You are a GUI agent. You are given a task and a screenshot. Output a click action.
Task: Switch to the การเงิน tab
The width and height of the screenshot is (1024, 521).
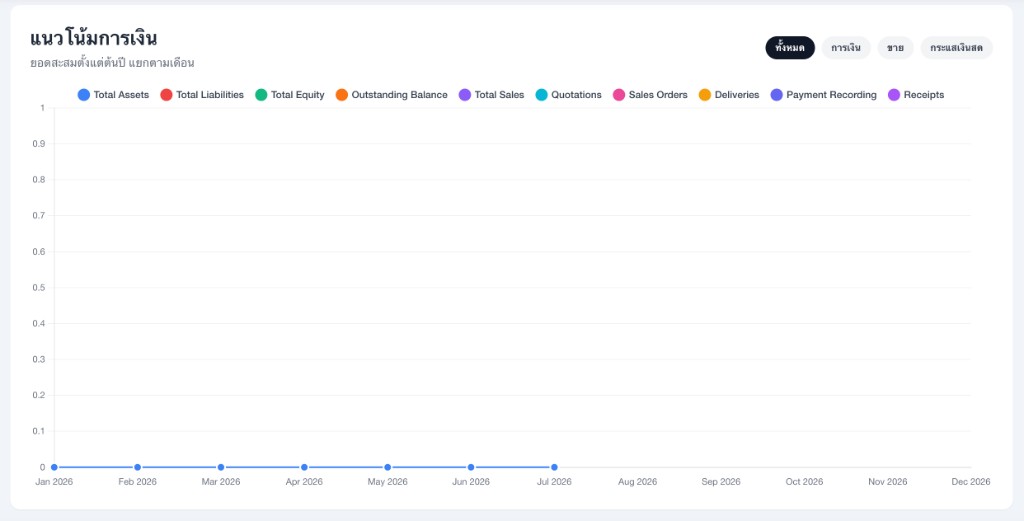click(x=846, y=48)
